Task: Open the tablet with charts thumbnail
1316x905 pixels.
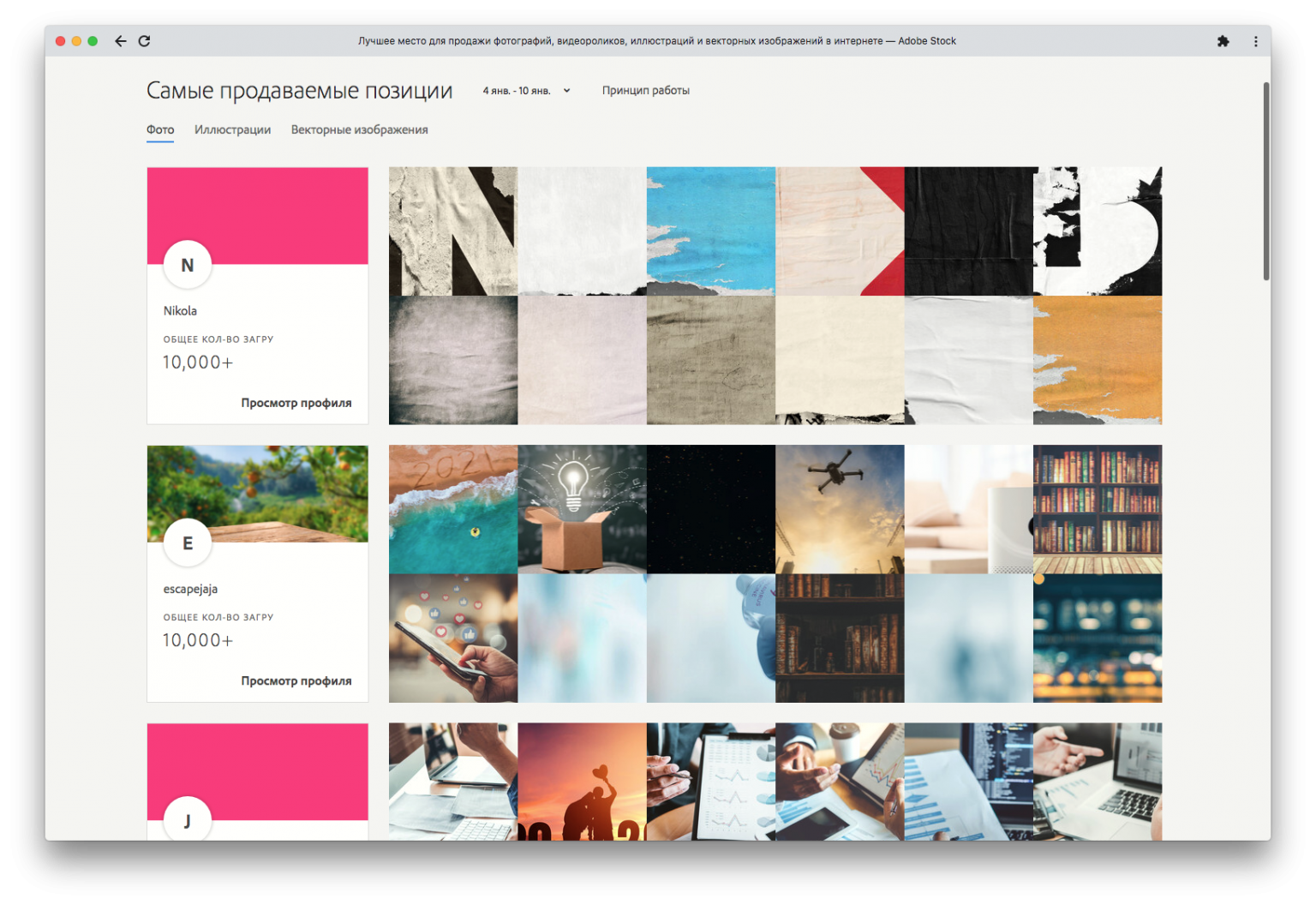Action: (x=711, y=782)
